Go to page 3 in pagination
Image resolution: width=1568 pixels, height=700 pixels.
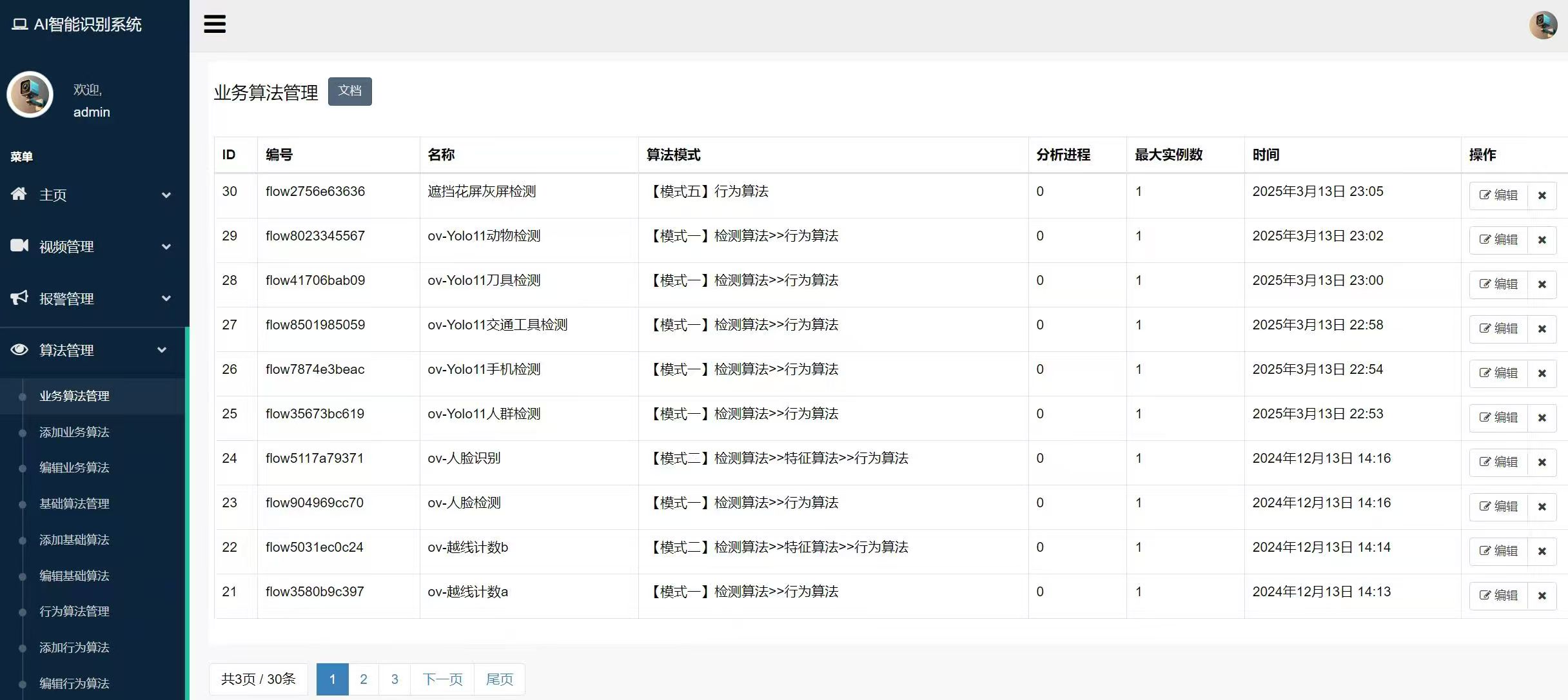click(395, 679)
